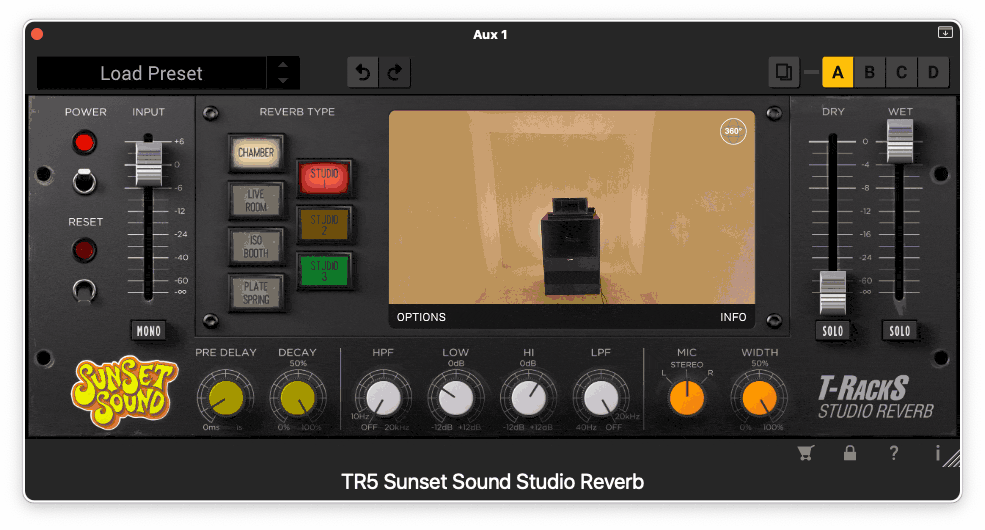
Task: Switch to preset slot C
Action: [x=901, y=73]
